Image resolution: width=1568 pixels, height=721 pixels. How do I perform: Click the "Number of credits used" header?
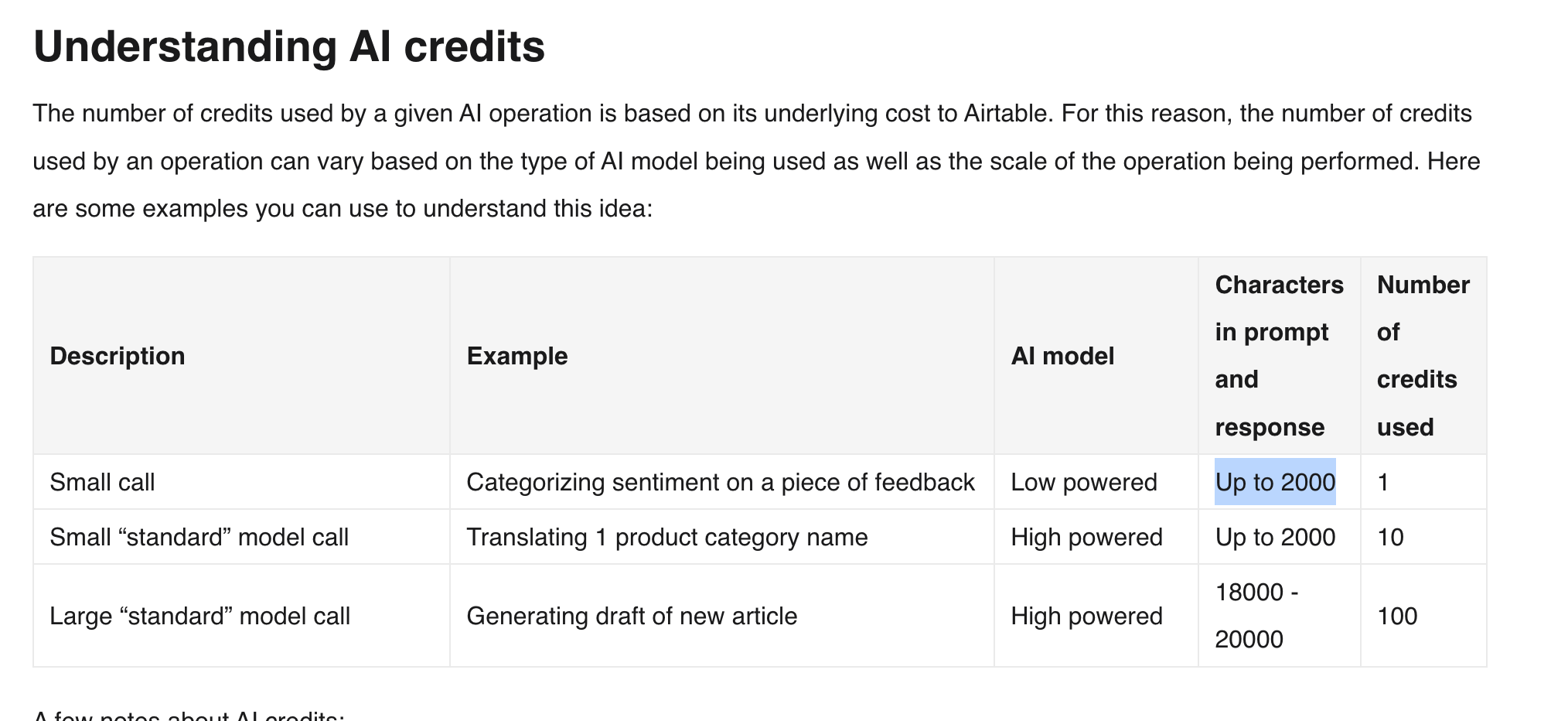[x=1423, y=356]
